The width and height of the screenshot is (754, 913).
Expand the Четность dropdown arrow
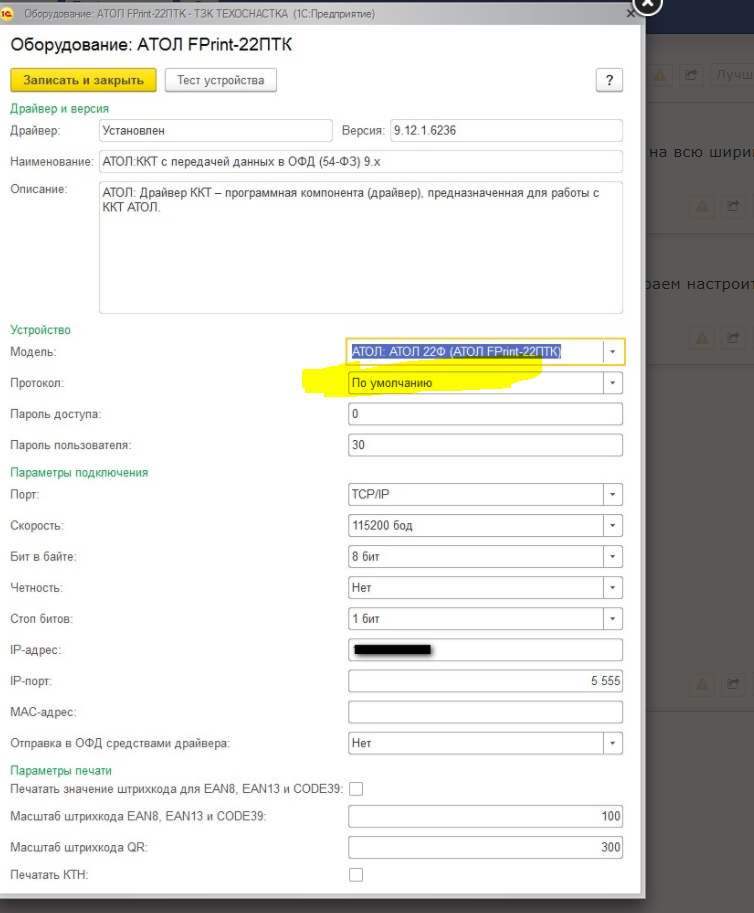[x=613, y=588]
